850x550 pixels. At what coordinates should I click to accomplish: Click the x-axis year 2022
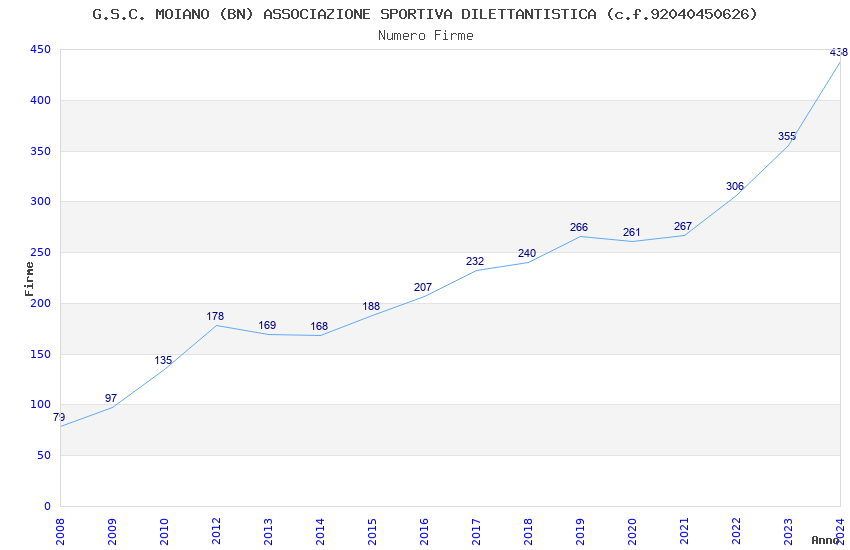[736, 531]
